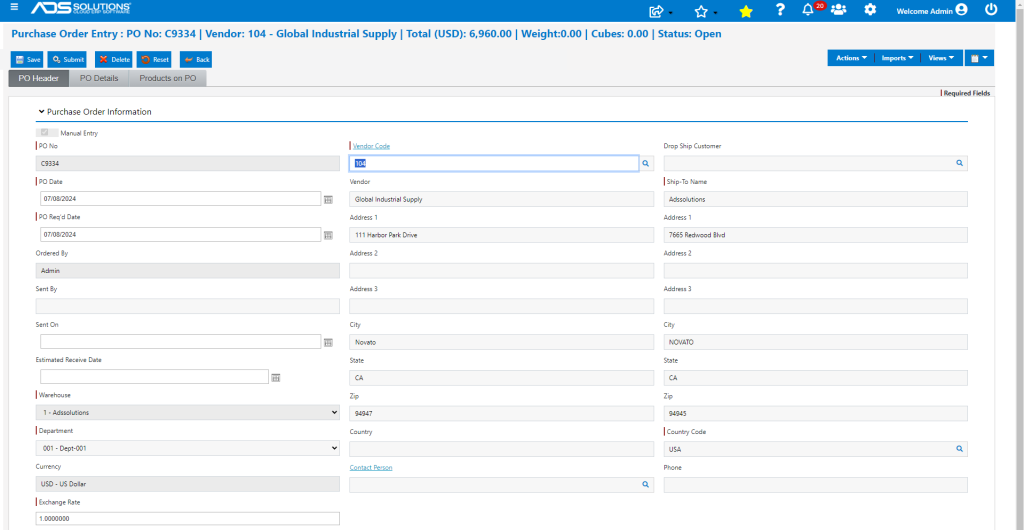Click the Submit button
Viewport: 1024px width, 530px height.
coord(68,59)
